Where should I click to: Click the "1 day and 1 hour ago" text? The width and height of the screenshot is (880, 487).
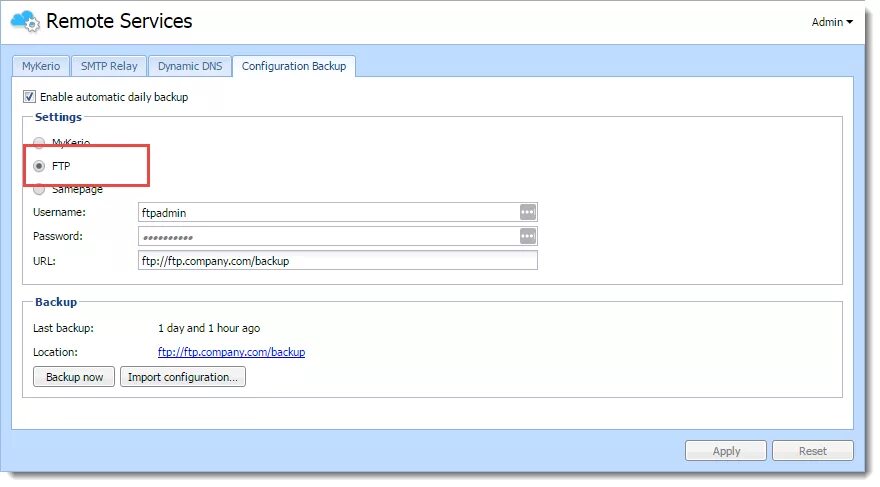(209, 328)
